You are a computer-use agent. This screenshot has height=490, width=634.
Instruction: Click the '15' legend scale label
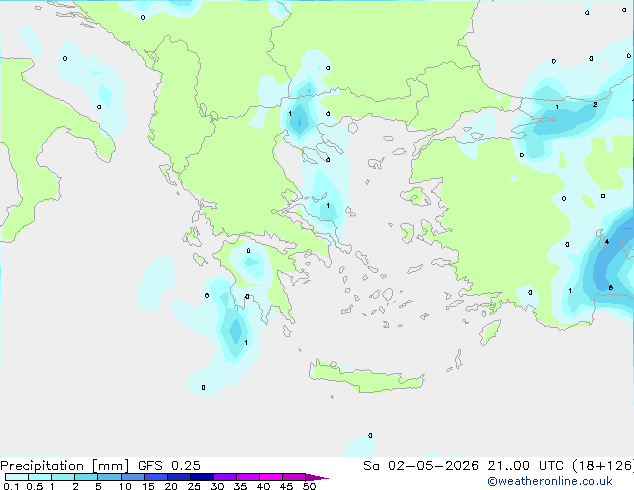(148, 486)
